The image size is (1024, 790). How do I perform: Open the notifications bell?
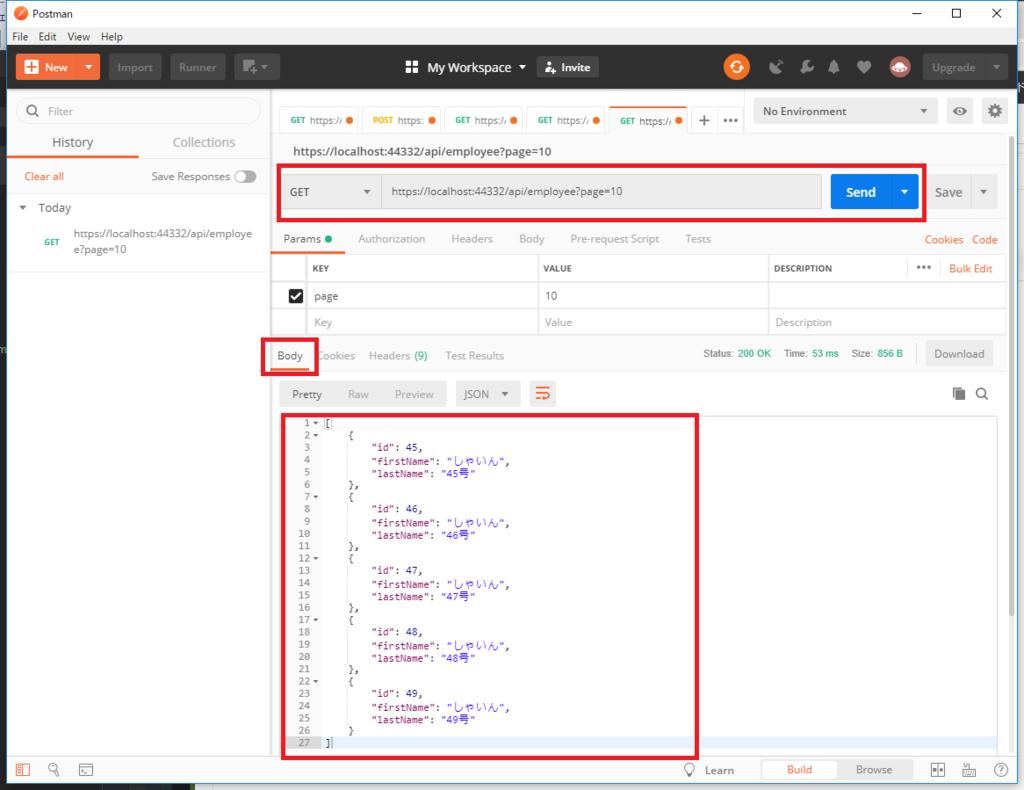point(834,67)
